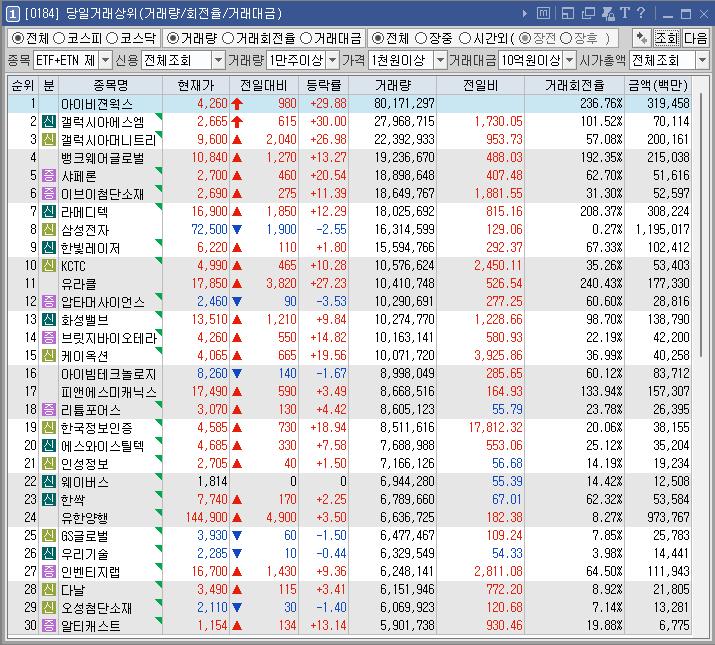The width and height of the screenshot is (715, 645).
Task: Click the 신 badge next to 갤럭시아에스엠
Action: click(49, 121)
